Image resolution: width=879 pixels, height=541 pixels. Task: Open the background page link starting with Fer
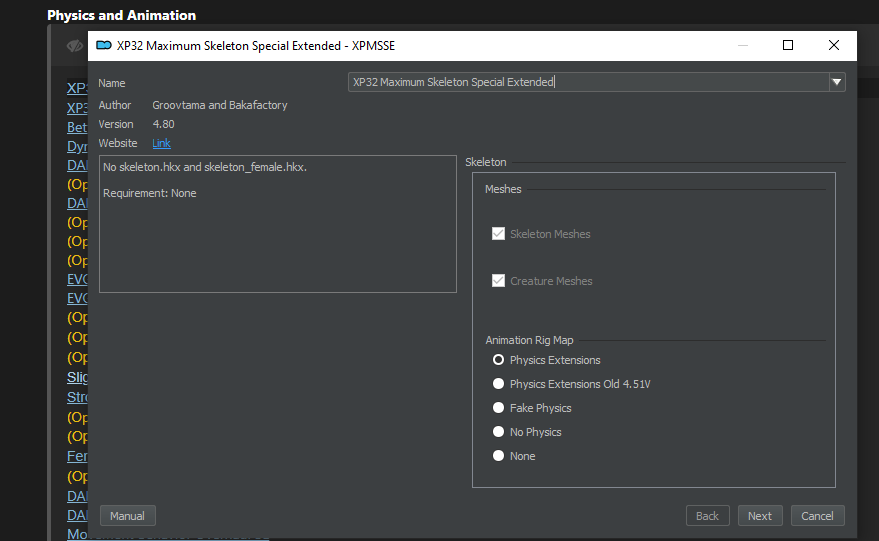pos(77,456)
